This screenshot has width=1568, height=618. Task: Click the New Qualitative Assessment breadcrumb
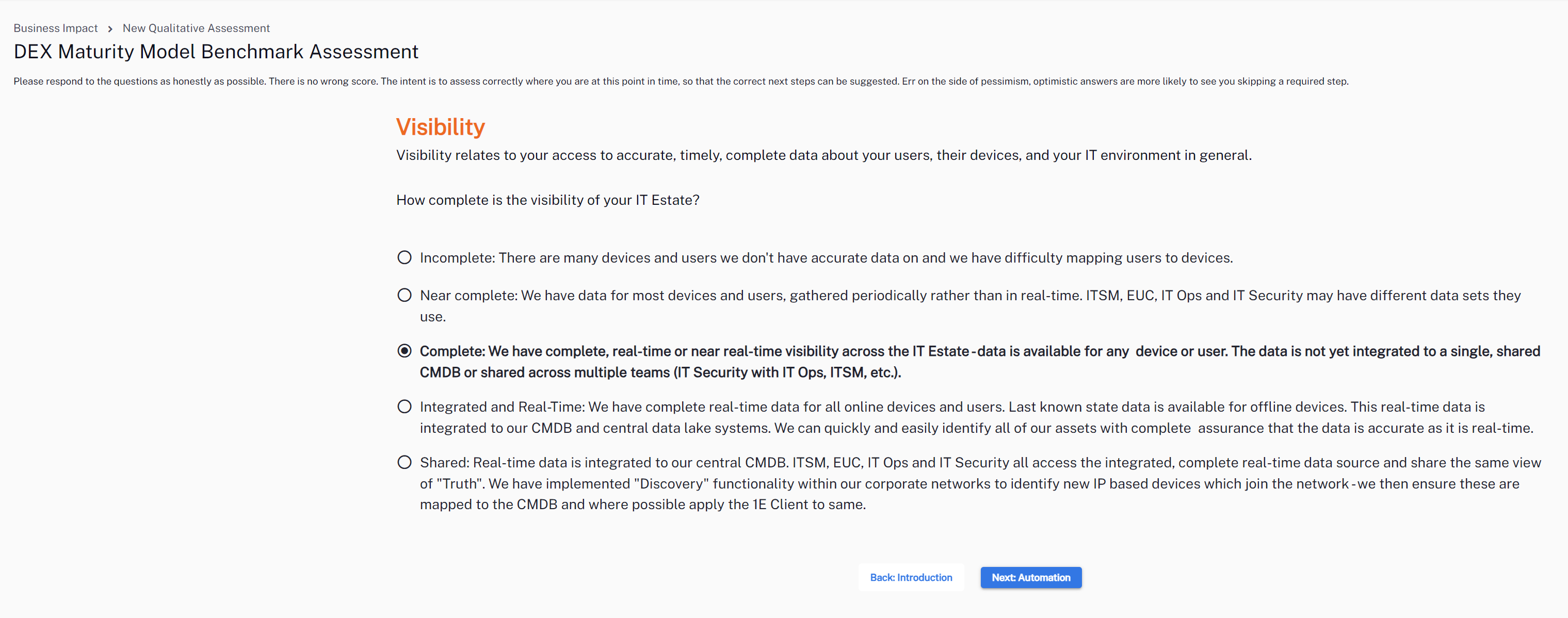(196, 28)
